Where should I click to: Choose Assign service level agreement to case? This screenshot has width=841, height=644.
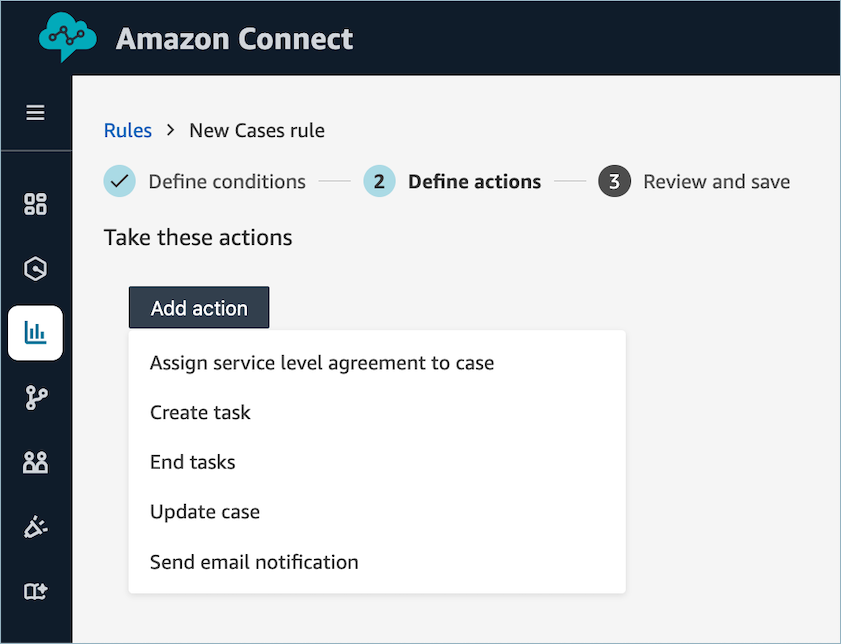(322, 362)
